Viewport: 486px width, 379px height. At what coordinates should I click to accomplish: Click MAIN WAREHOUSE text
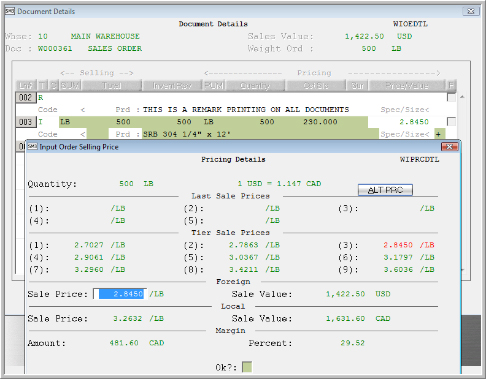105,36
